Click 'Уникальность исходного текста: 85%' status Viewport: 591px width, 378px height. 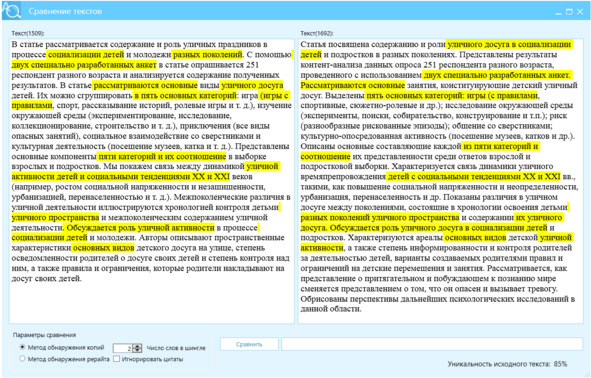(507, 364)
